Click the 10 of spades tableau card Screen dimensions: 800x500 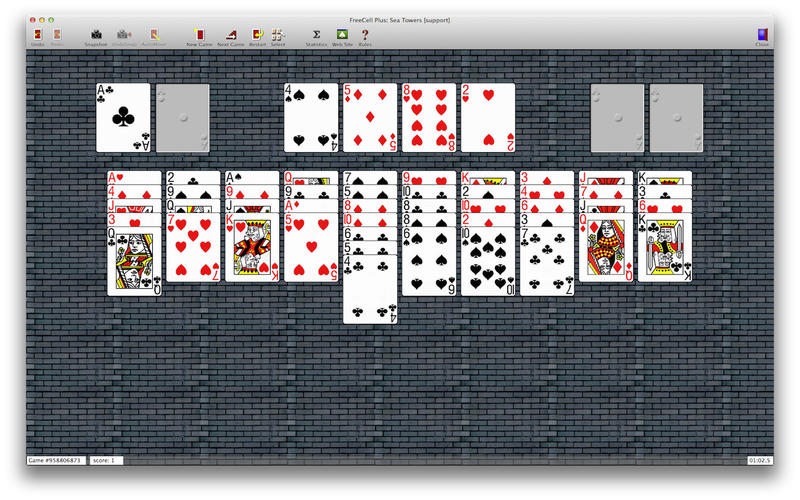488,264
